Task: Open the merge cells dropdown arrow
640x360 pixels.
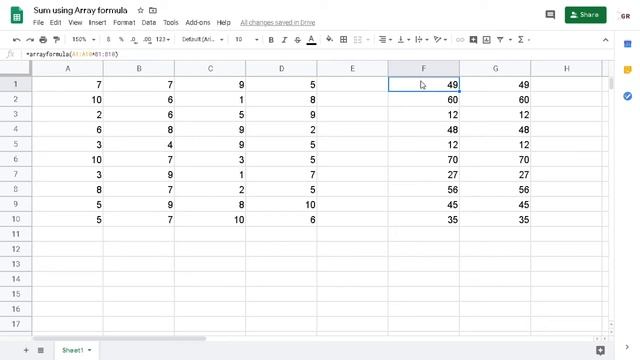Action: [368, 40]
